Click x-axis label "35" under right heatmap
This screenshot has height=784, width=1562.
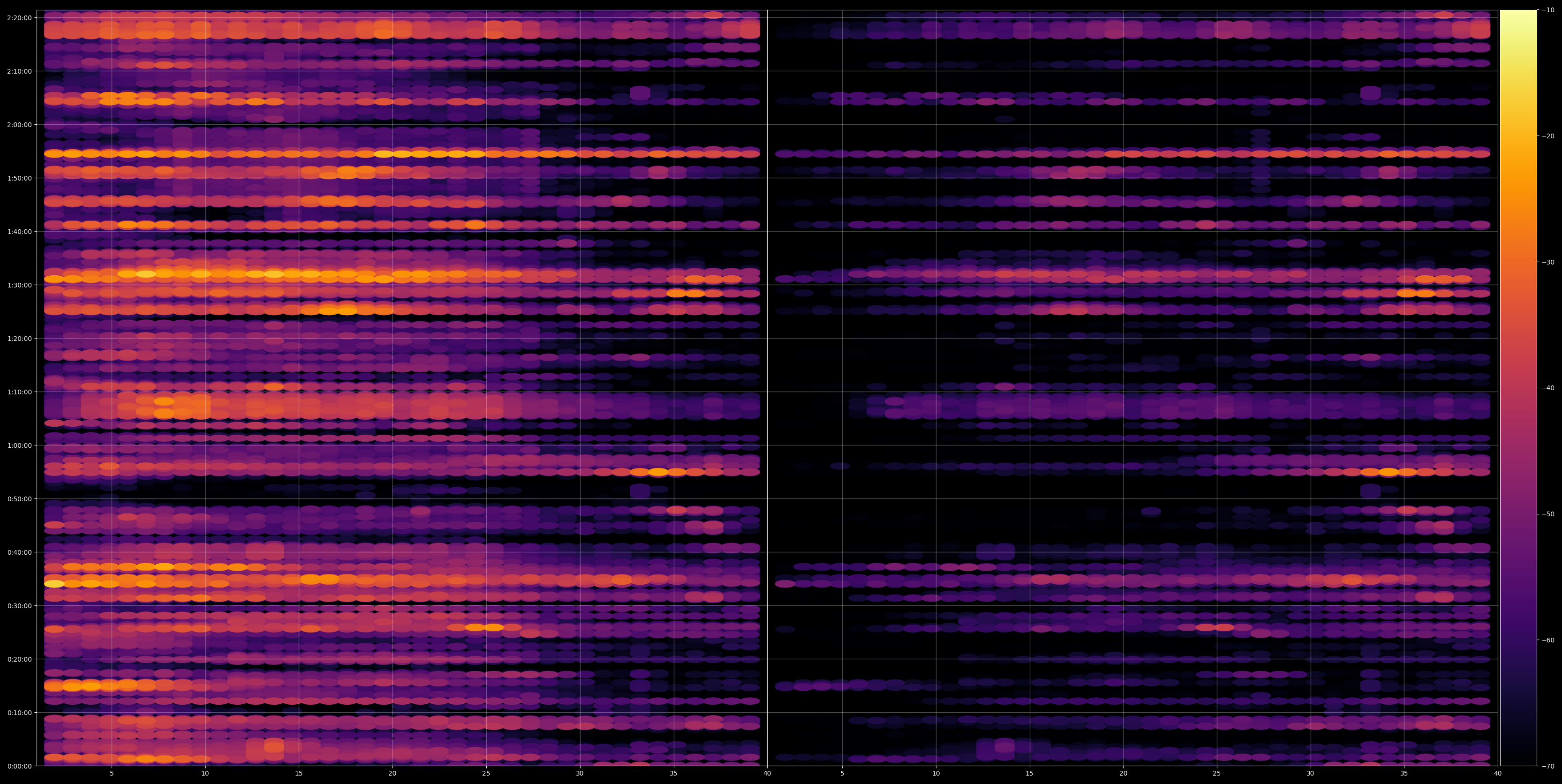(x=1404, y=774)
